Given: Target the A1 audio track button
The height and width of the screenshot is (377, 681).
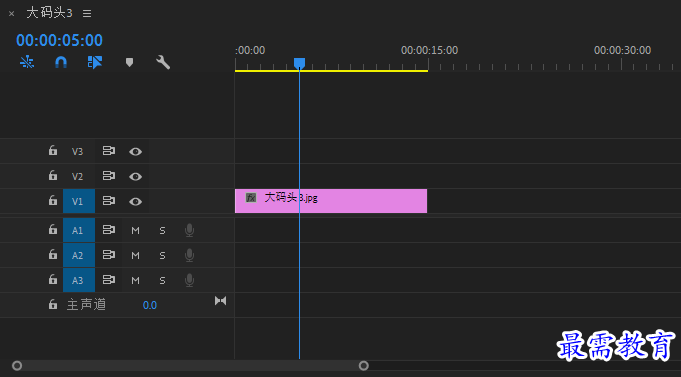Looking at the screenshot, I should coord(79,230).
